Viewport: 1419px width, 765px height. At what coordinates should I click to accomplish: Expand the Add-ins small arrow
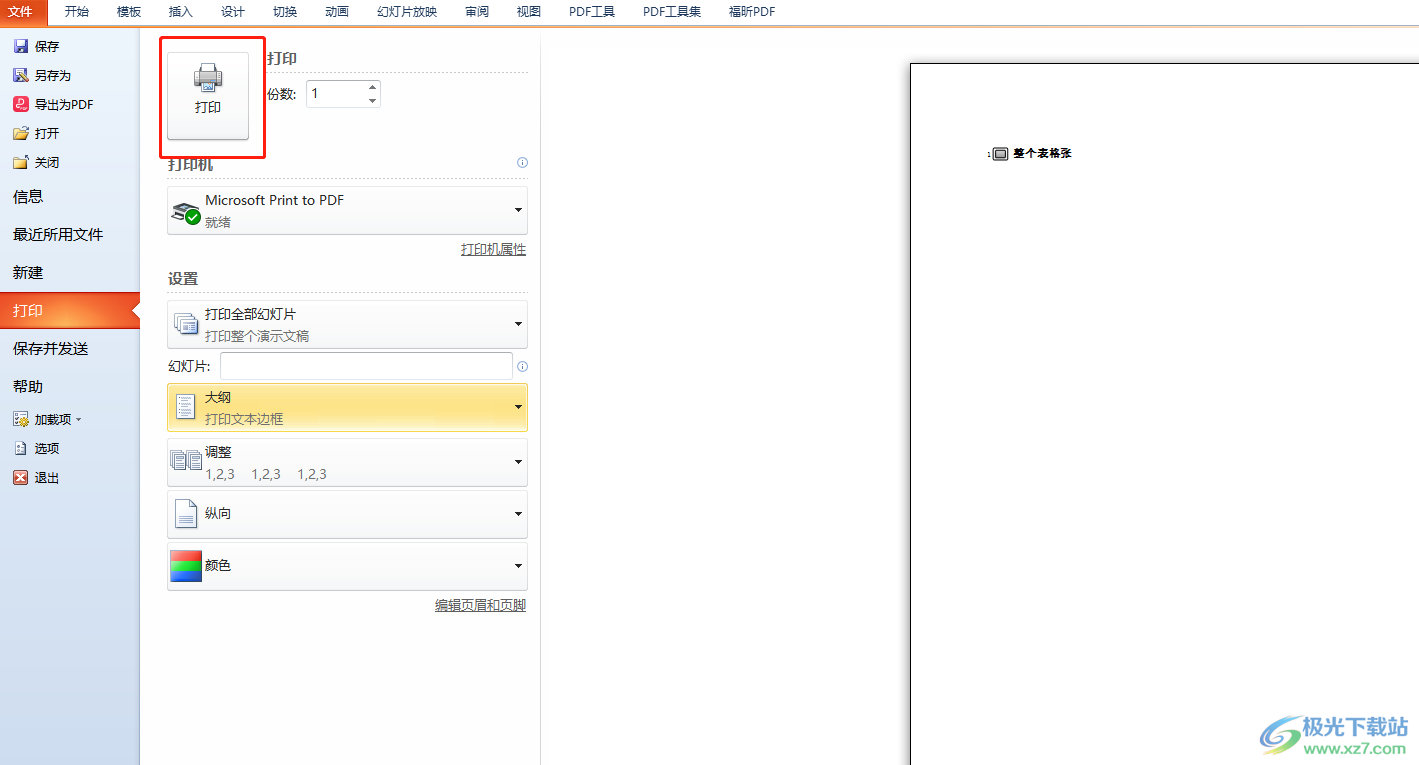(79, 420)
